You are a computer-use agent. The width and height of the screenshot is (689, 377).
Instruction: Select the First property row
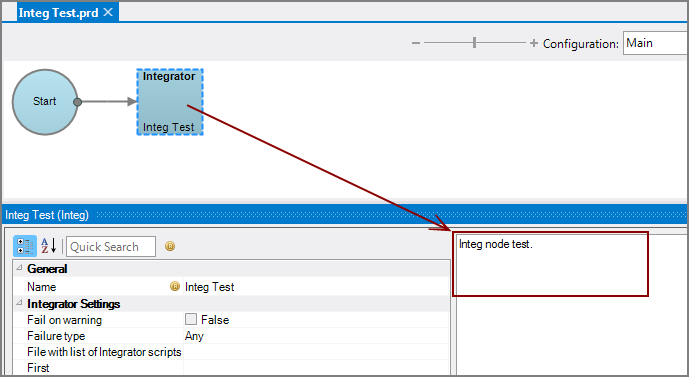(x=232, y=368)
